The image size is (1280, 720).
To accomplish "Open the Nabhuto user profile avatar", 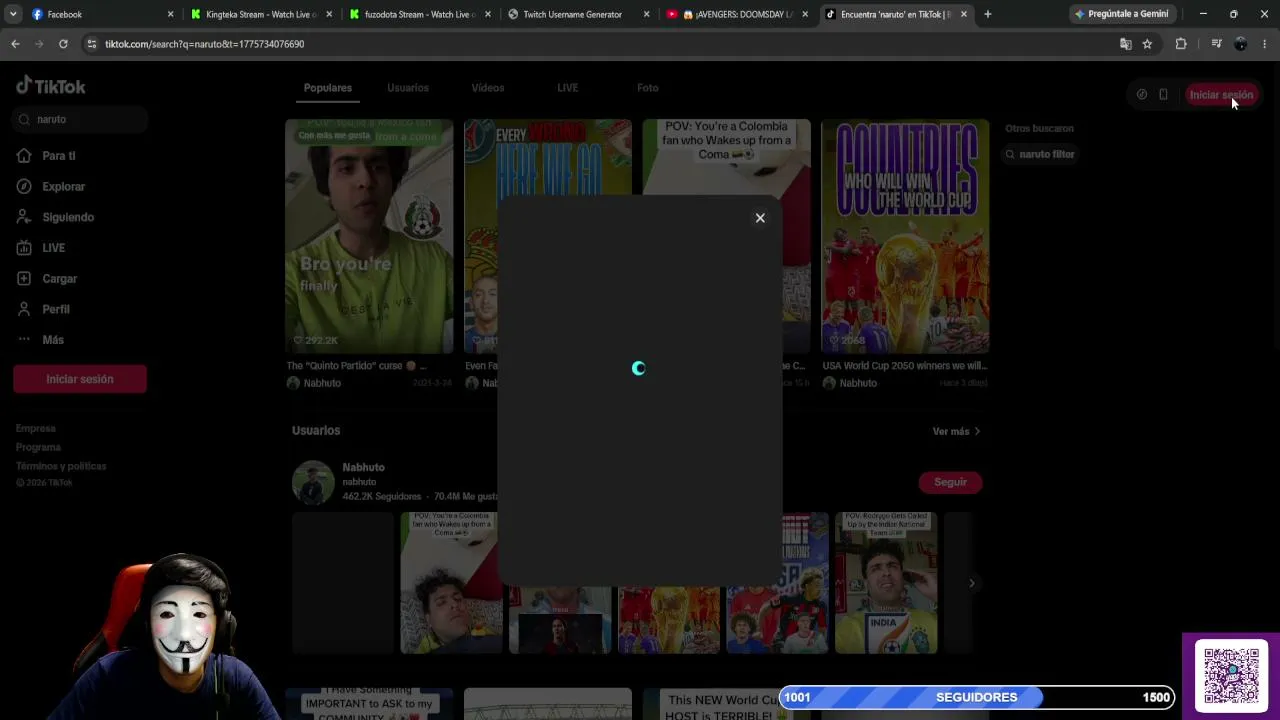I will (x=313, y=482).
